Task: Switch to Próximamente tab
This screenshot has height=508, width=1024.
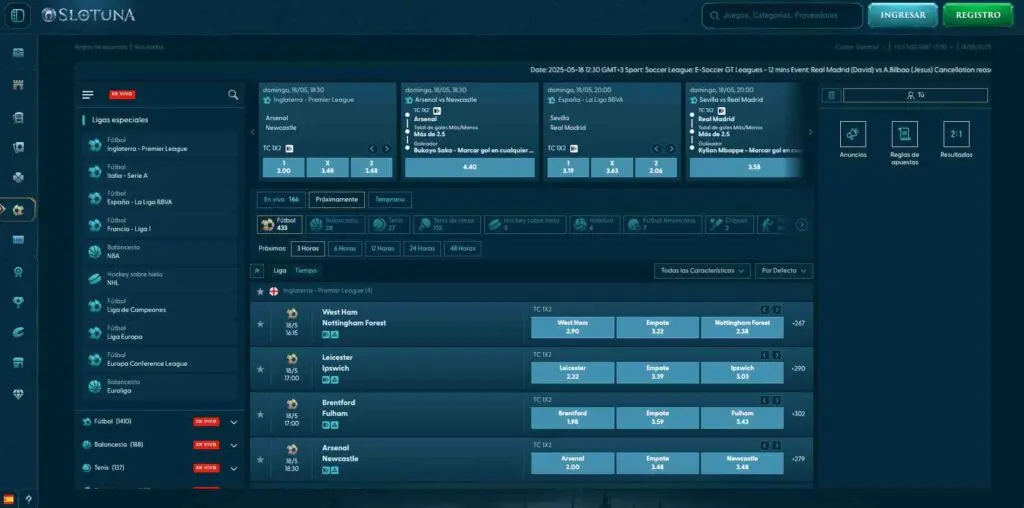Action: (x=336, y=200)
